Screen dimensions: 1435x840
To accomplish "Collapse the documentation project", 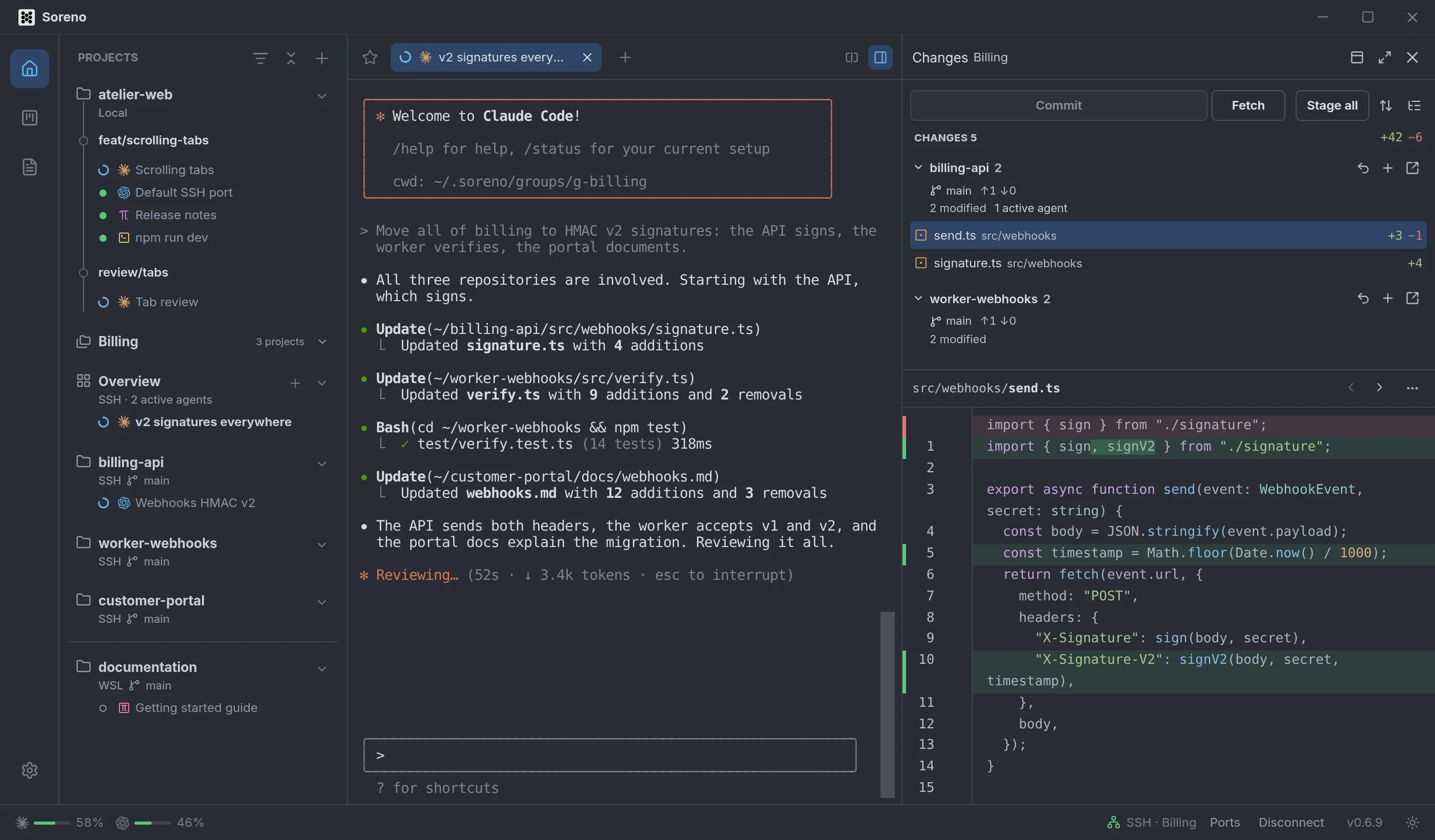I will (x=322, y=669).
